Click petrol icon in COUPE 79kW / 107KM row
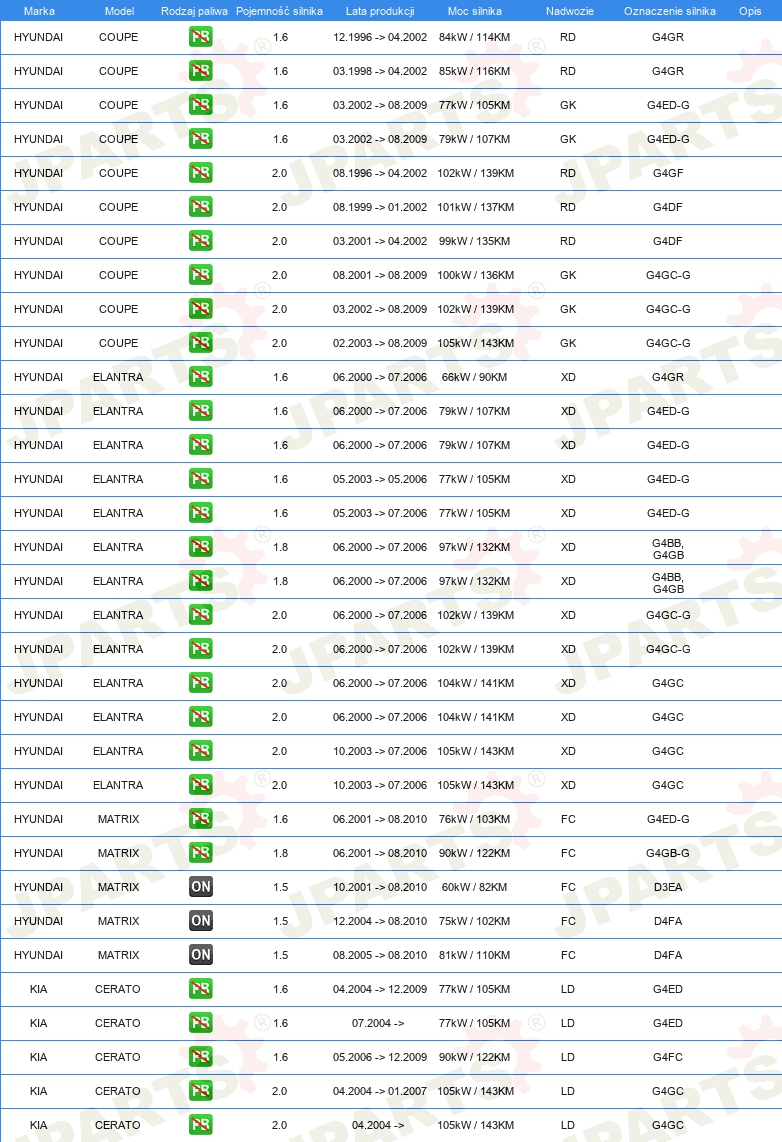782x1142 pixels. pyautogui.click(x=200, y=138)
